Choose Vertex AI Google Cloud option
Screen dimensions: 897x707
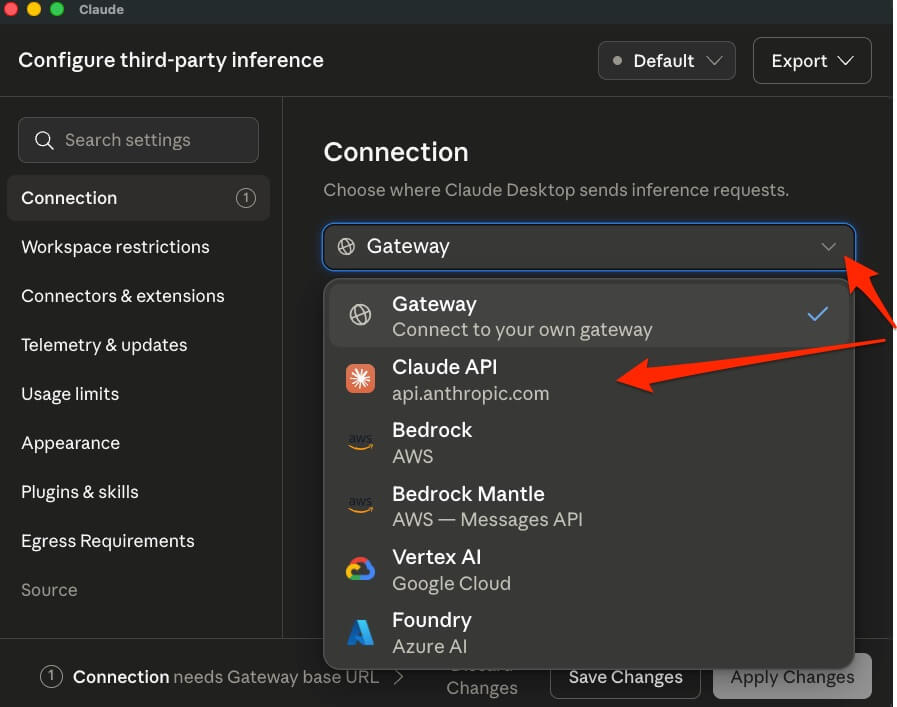[x=589, y=570]
